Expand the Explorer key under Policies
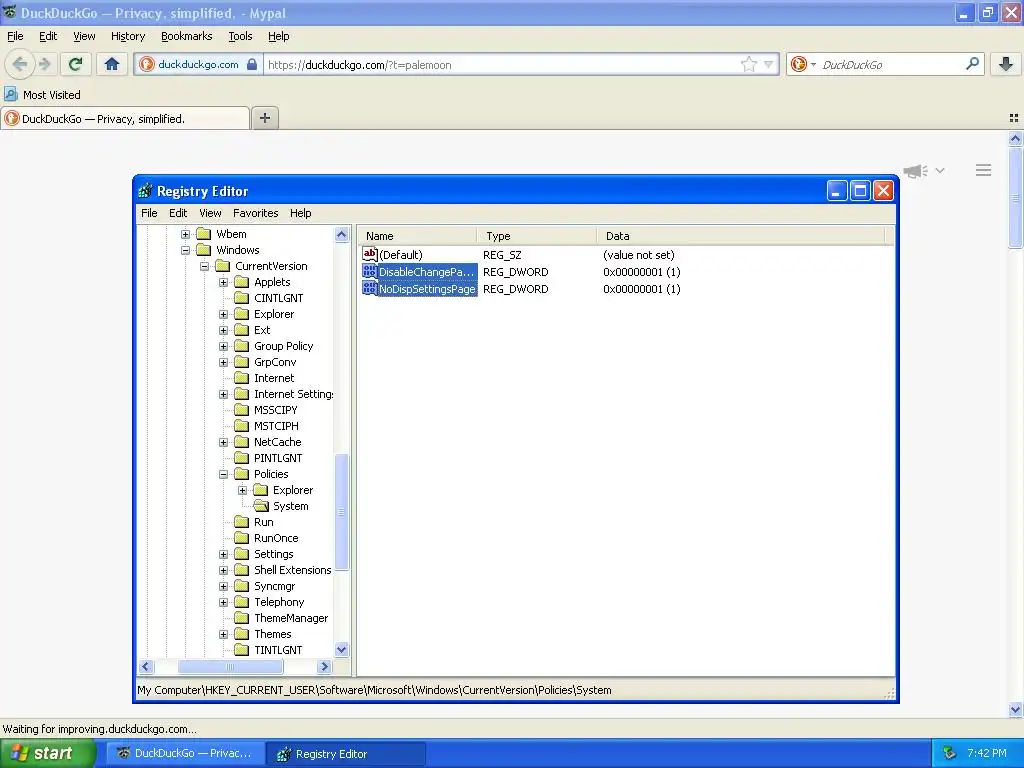The height and width of the screenshot is (768, 1024). point(242,490)
